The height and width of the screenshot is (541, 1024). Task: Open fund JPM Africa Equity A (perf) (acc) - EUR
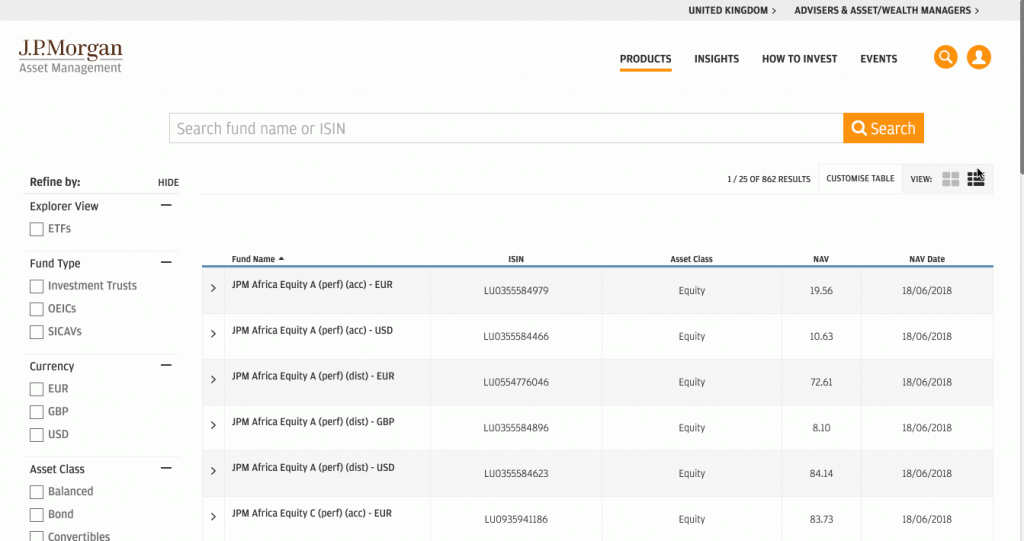click(312, 285)
